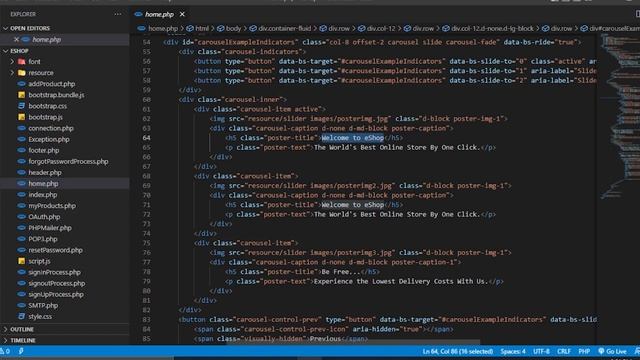The width and height of the screenshot is (640, 360).
Task: Open header.php file
Action: 44,172
